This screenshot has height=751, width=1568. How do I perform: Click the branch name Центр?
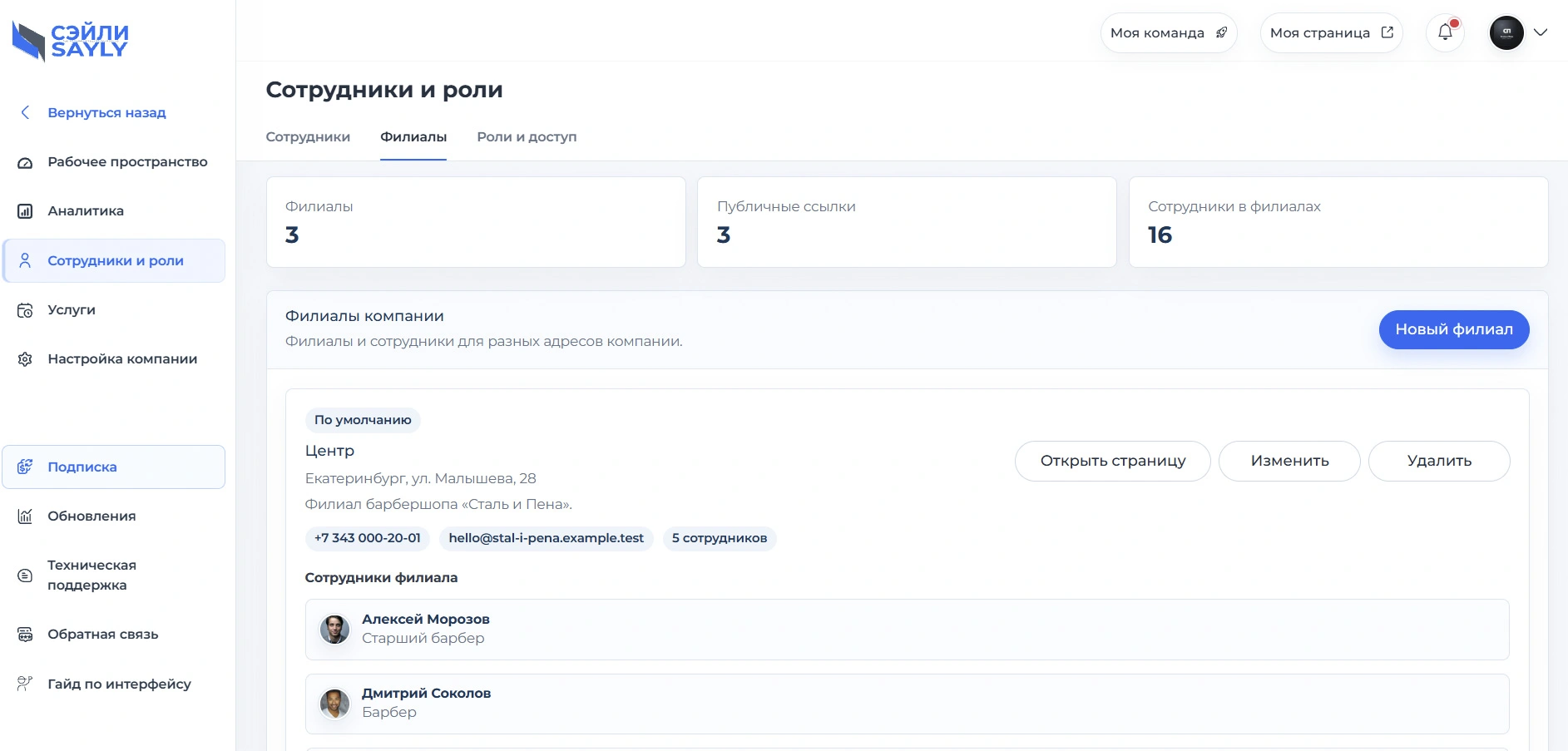point(329,451)
